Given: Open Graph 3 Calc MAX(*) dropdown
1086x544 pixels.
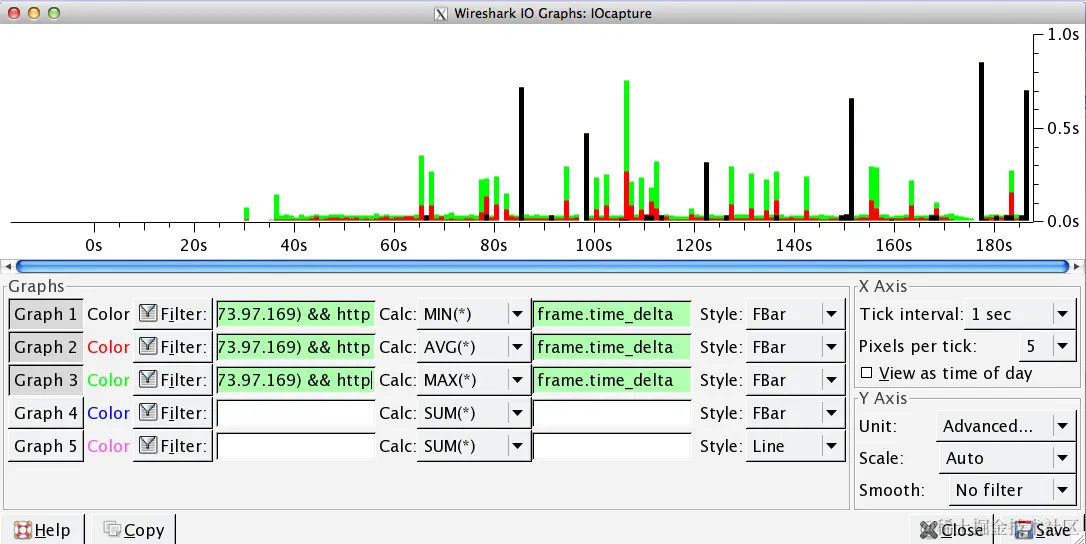Looking at the screenshot, I should tap(474, 380).
